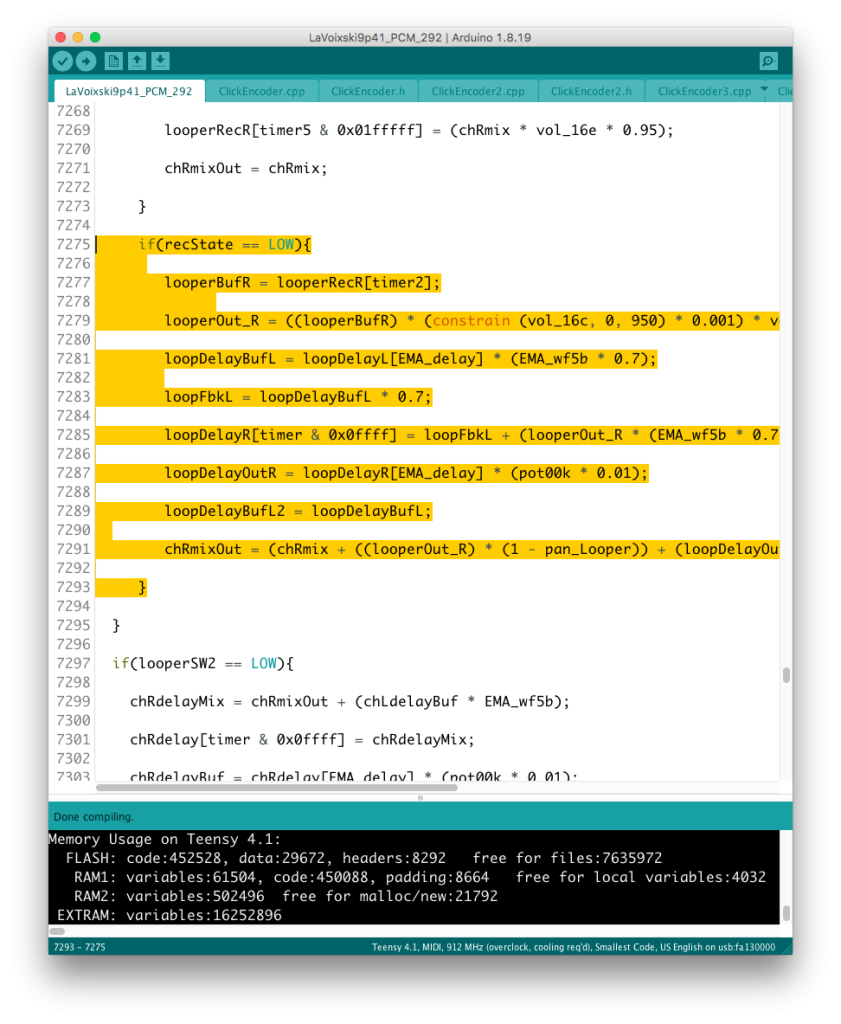
Task: Click the EXTRAM variables console line
Action: point(169,915)
